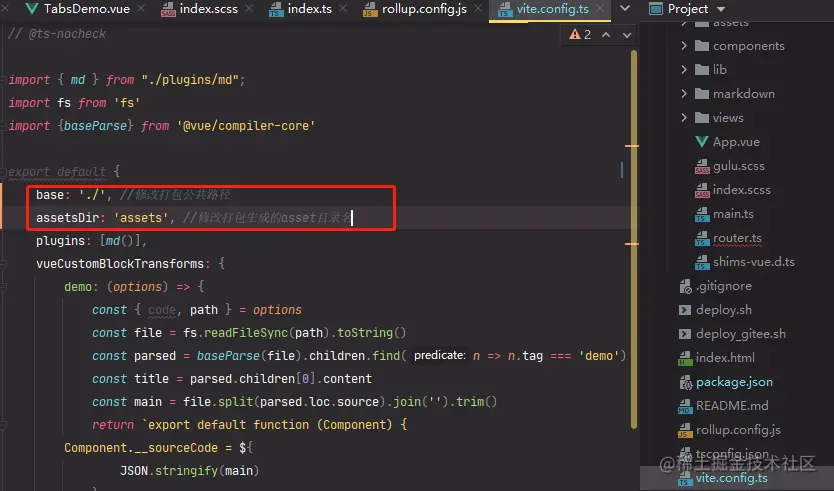This screenshot has height=491, width=834.
Task: Click the TS icon of router.ts
Action: [x=702, y=238]
